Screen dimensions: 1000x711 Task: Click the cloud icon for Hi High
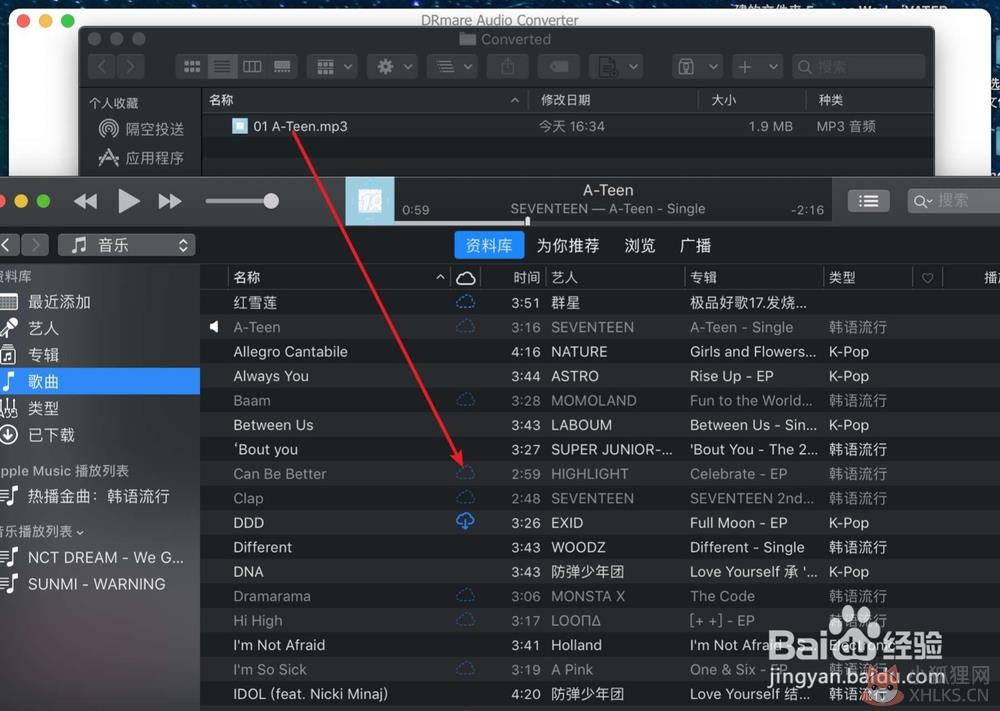pos(466,620)
